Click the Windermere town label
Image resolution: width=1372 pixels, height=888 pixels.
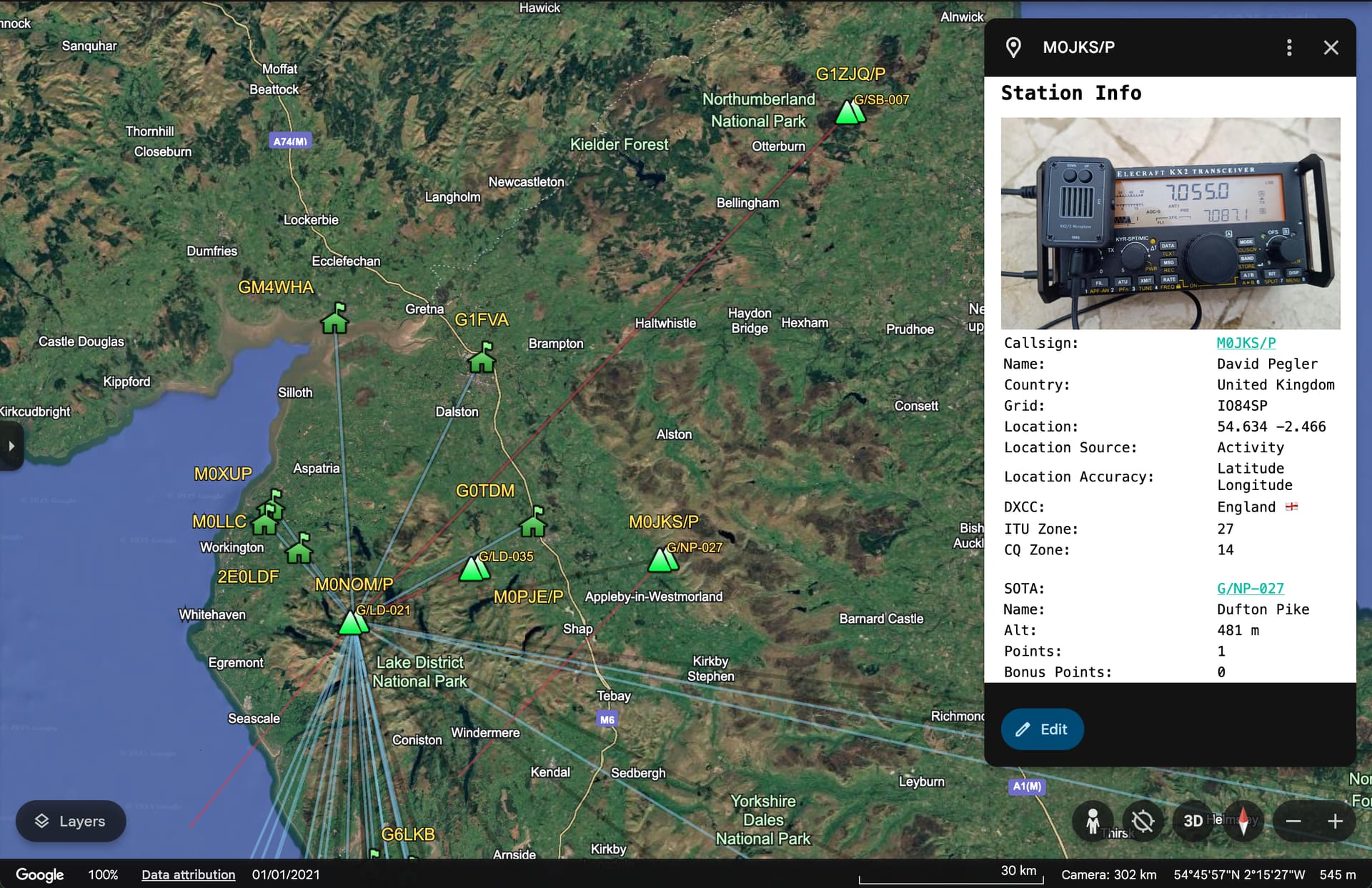click(485, 732)
